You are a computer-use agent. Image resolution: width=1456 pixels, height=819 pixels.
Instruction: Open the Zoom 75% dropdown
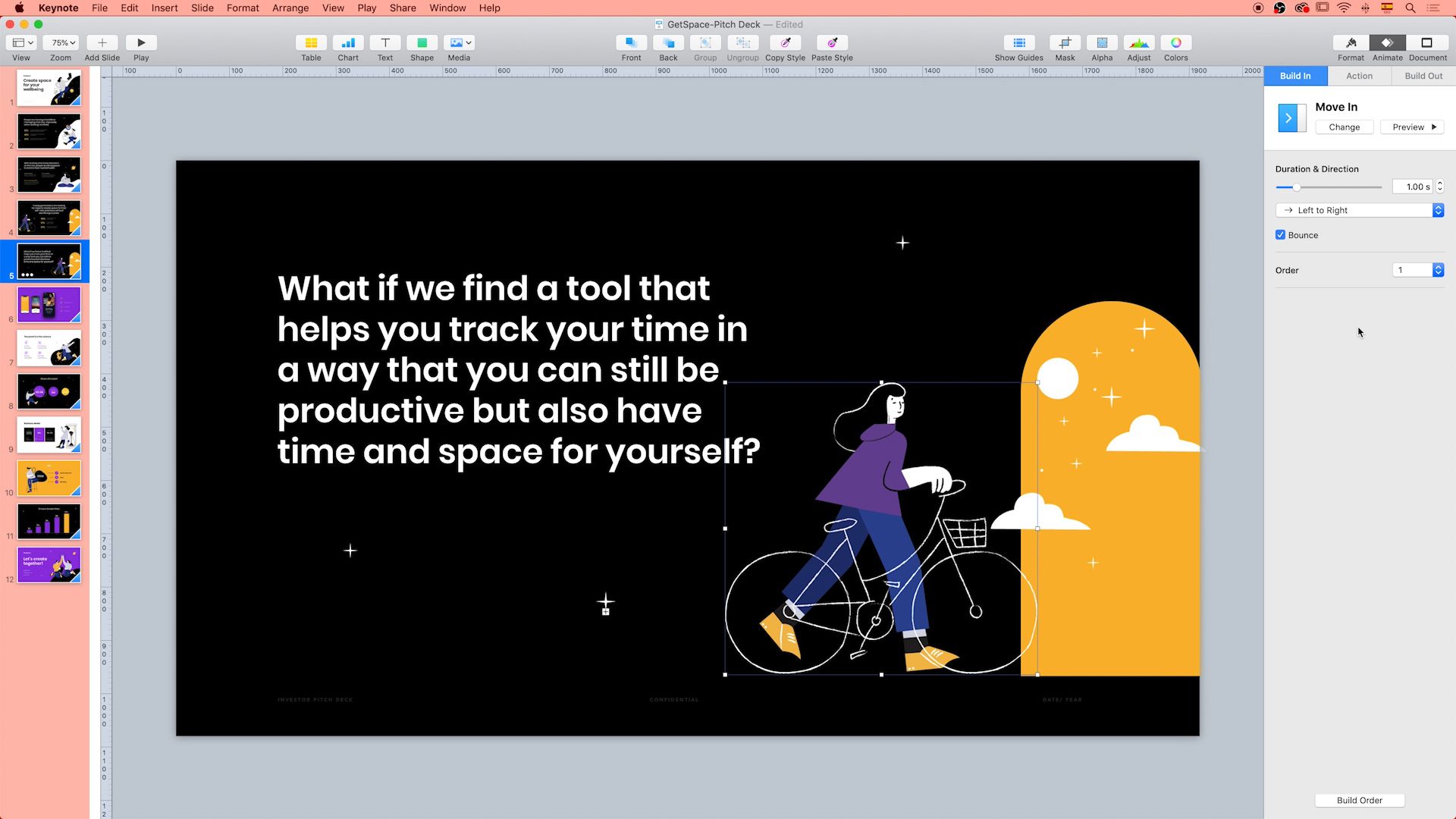tap(61, 43)
